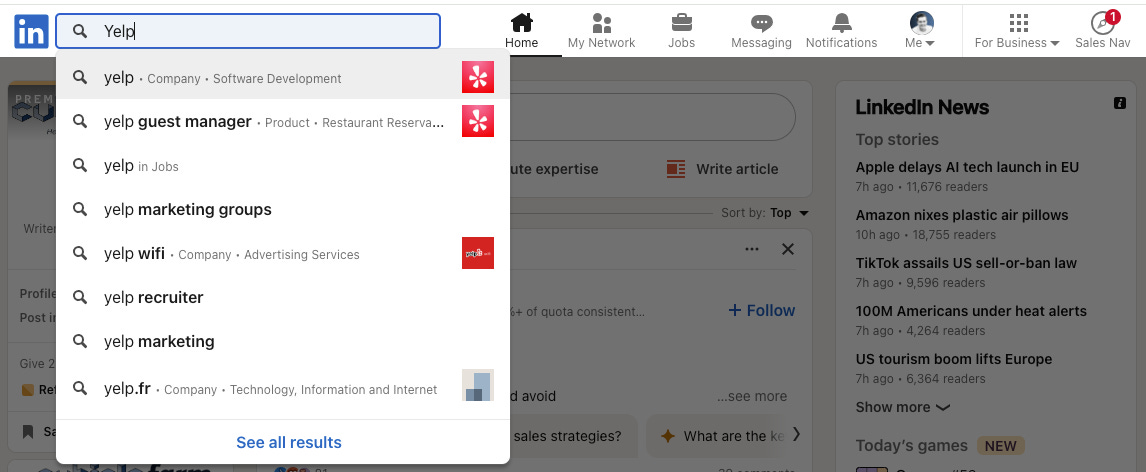
Task: Open Amazon nixes plastic air pillows story
Action: pos(962,216)
